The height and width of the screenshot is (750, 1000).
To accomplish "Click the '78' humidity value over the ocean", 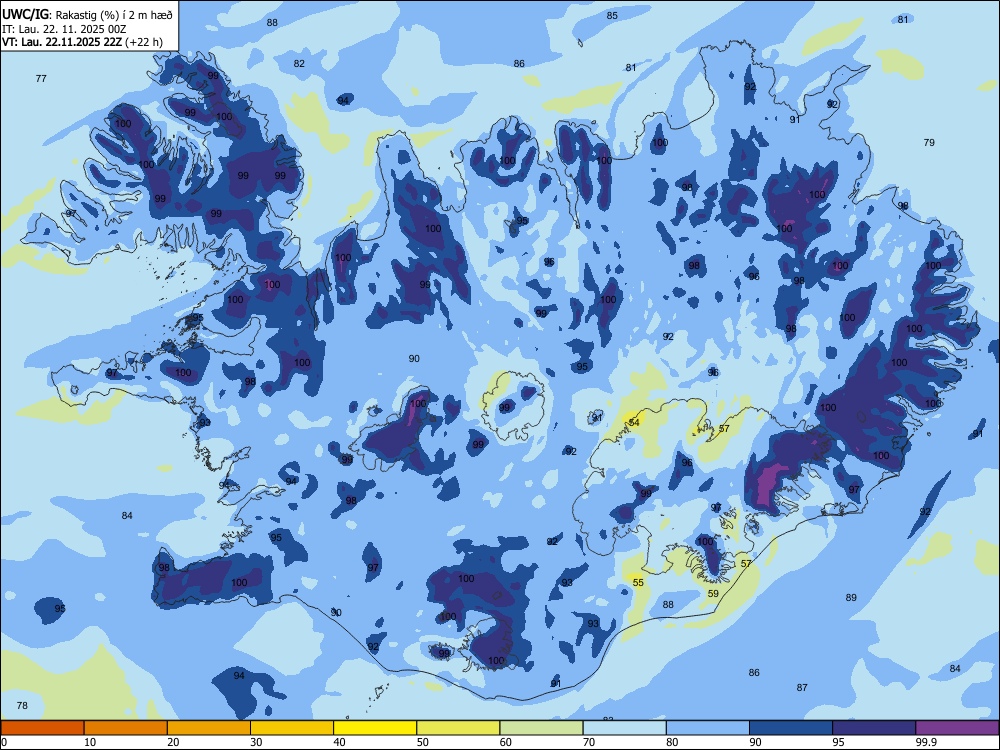I will pyautogui.click(x=22, y=705).
